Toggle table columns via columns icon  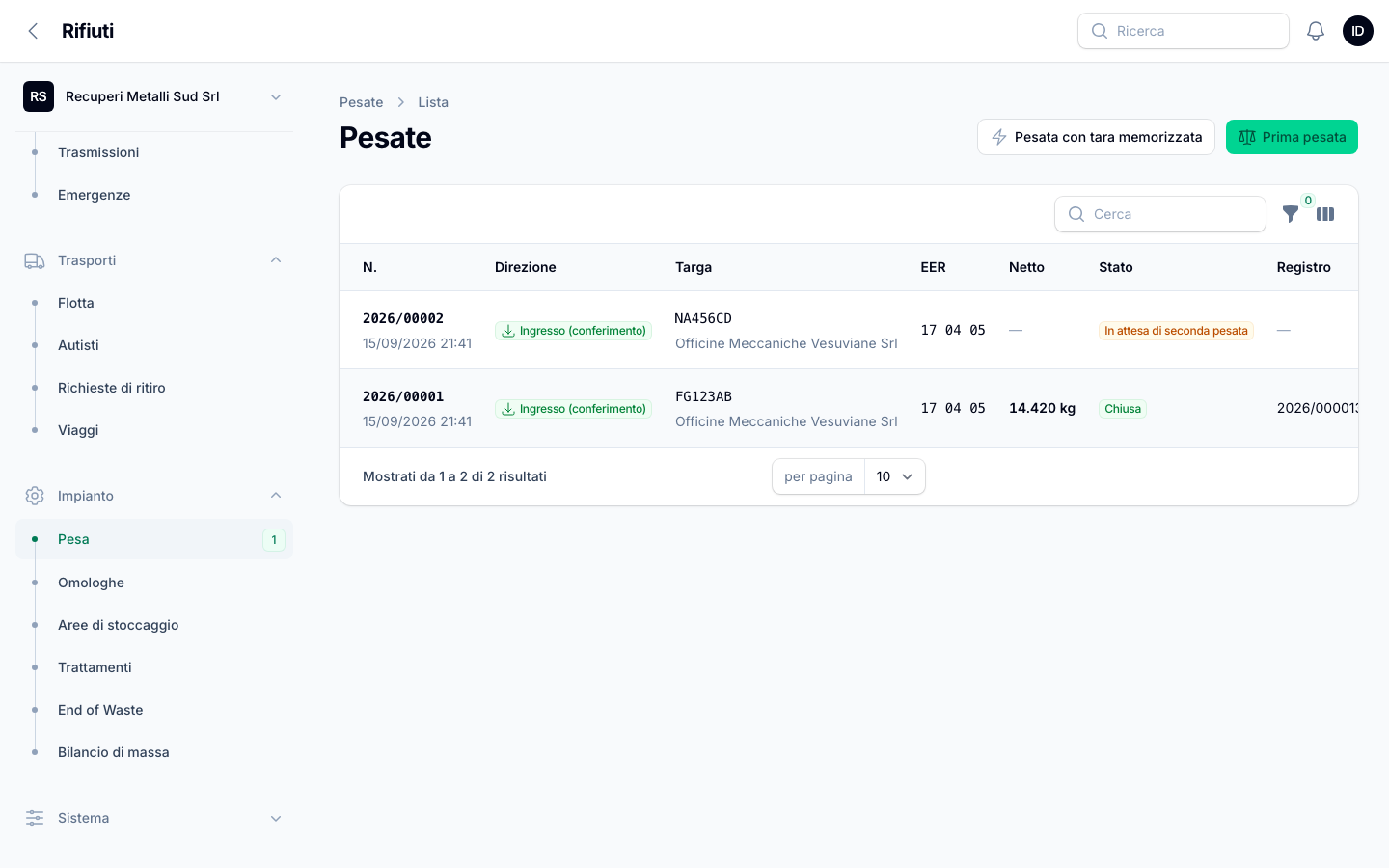point(1325,214)
